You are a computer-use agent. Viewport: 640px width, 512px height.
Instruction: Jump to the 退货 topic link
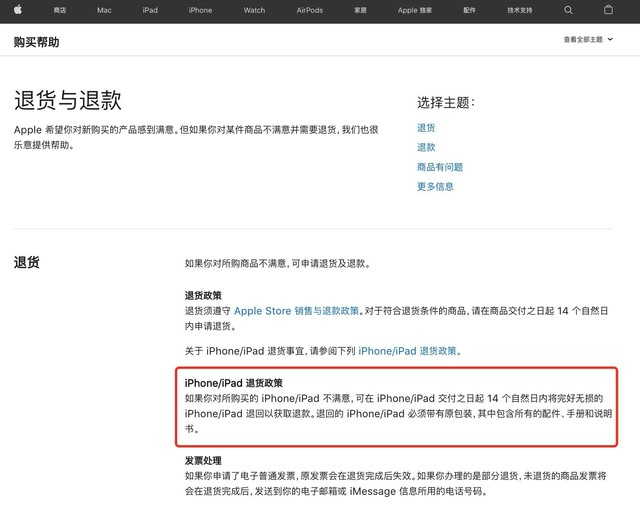[426, 128]
